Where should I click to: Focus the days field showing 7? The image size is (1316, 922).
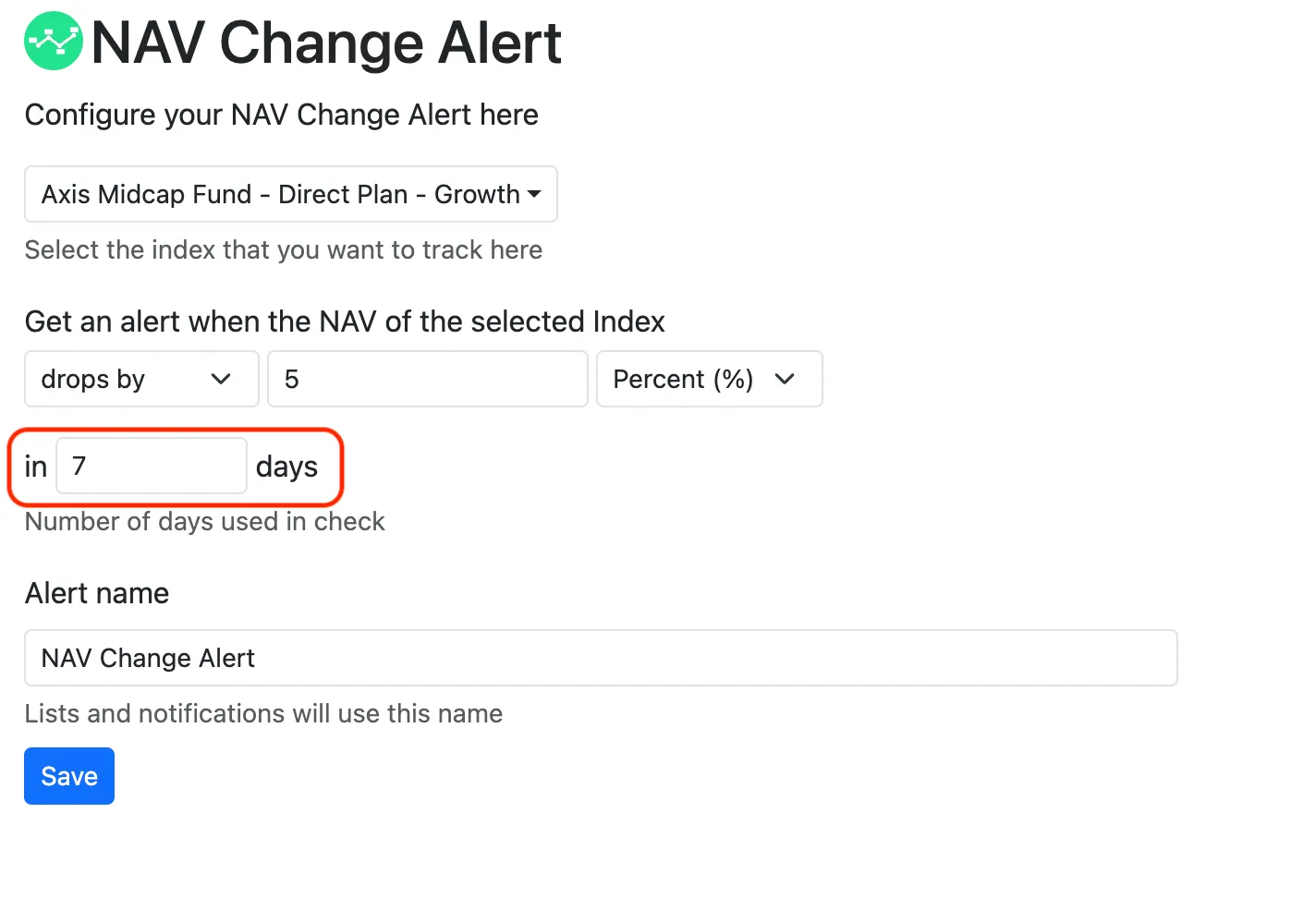[x=152, y=466]
